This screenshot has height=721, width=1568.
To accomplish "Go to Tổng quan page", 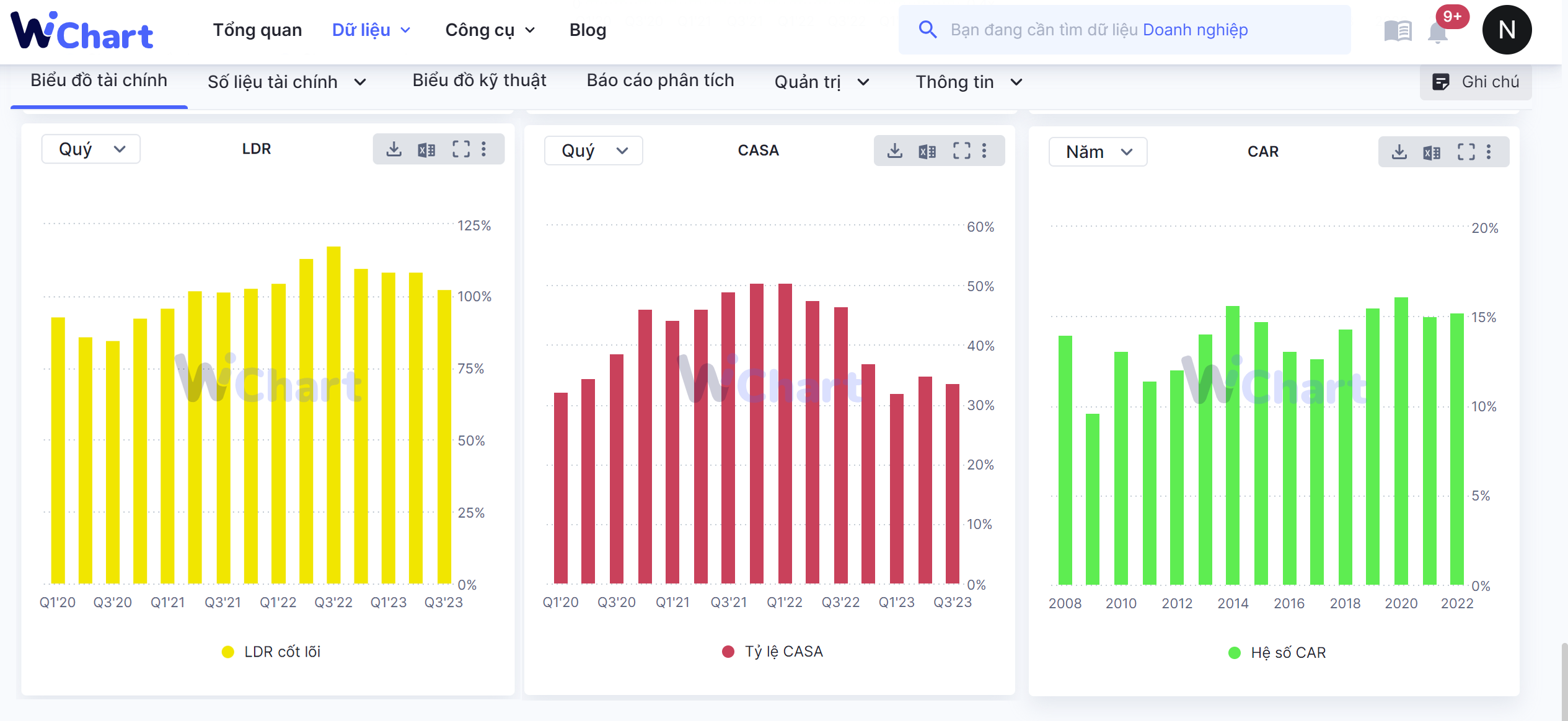I will 257,30.
